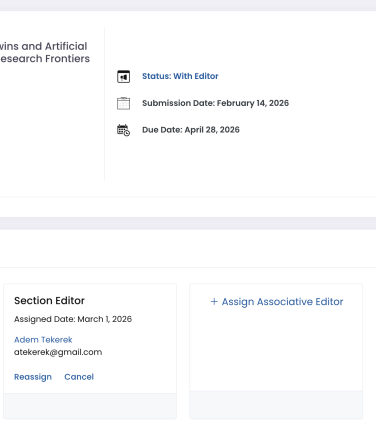Click Cancel in the Section Editor card

click(79, 377)
